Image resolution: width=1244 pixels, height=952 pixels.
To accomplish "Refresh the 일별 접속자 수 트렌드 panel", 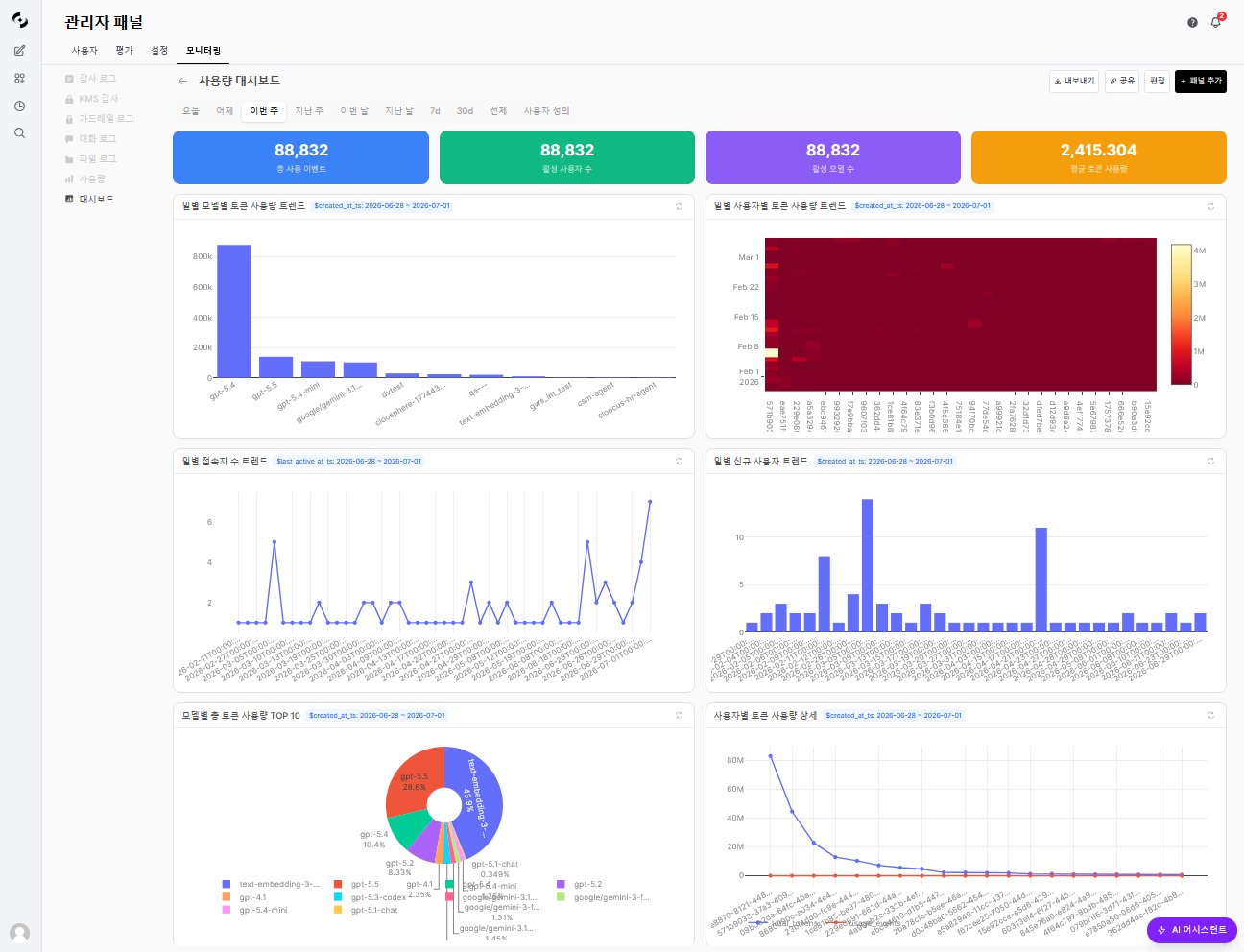I will point(679,462).
